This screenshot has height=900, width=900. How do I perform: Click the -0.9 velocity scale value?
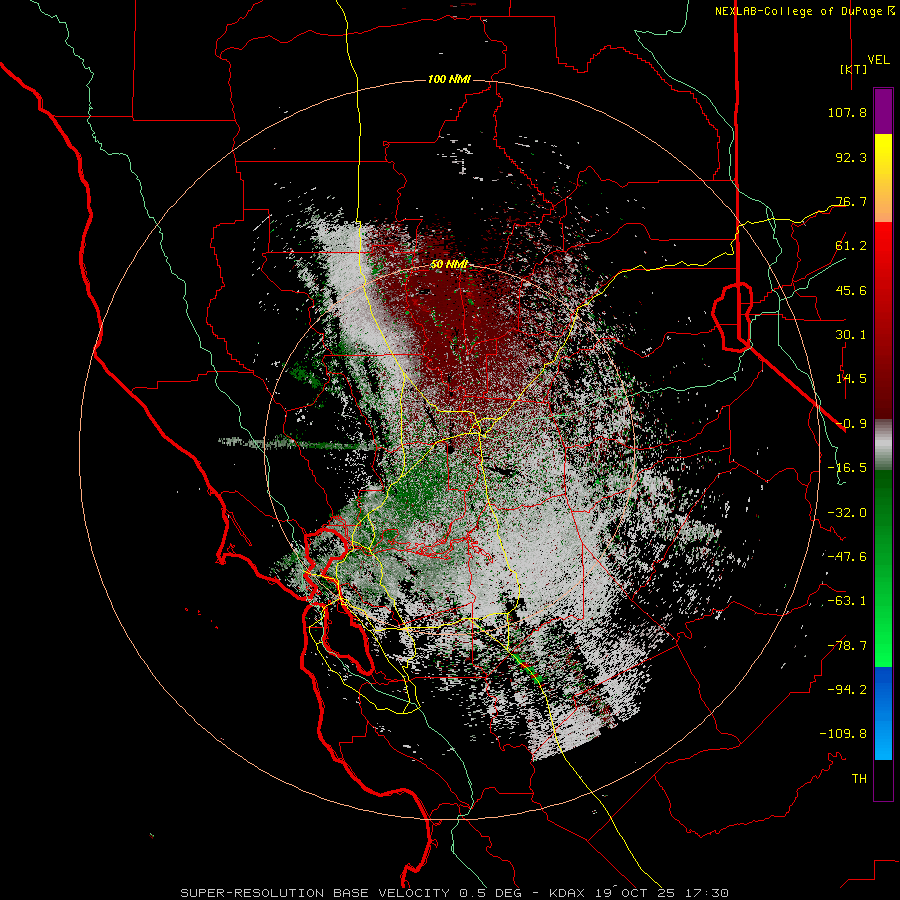(851, 424)
